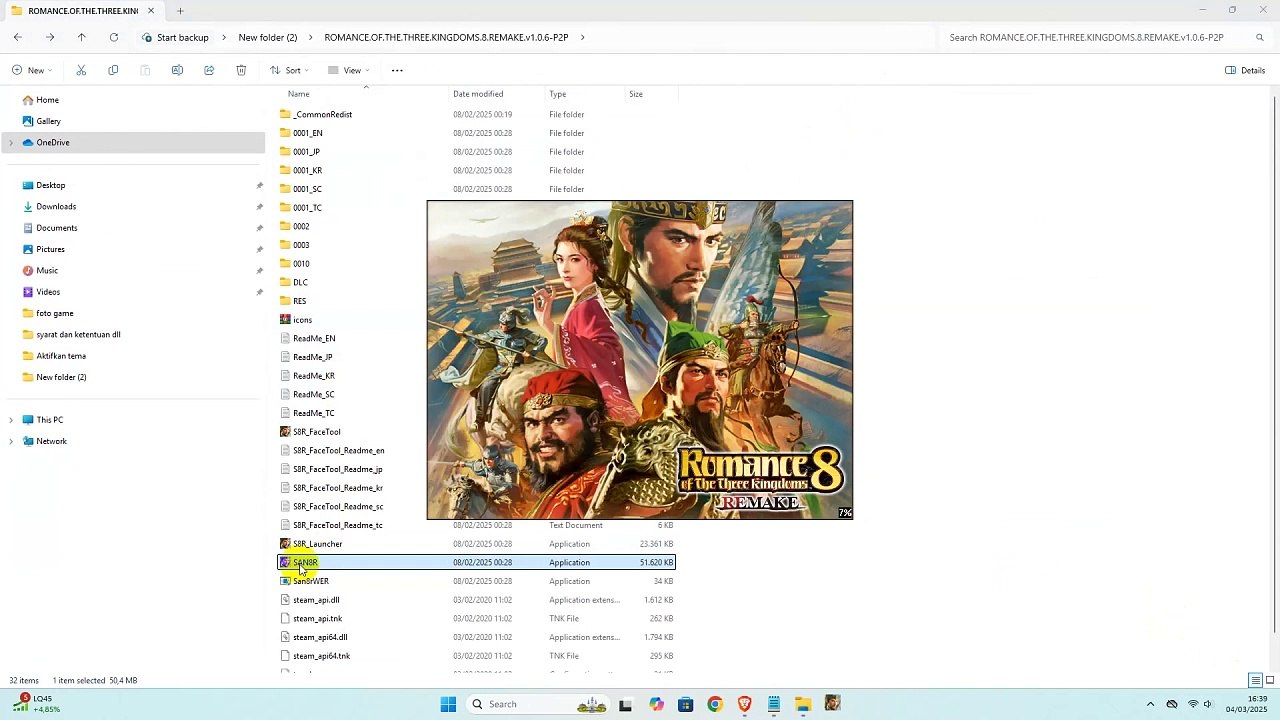This screenshot has height=720, width=1280.
Task: Refresh the current folder view
Action: click(114, 37)
